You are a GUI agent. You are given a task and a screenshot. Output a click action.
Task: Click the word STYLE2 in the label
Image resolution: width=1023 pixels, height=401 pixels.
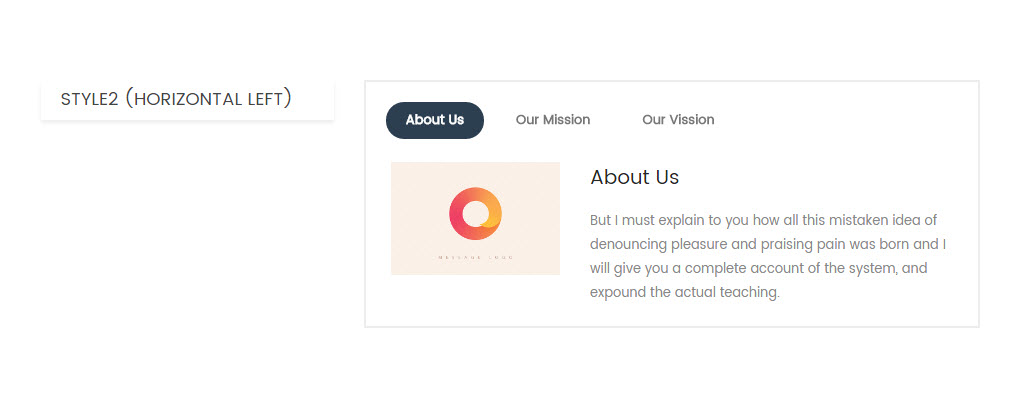click(x=90, y=100)
